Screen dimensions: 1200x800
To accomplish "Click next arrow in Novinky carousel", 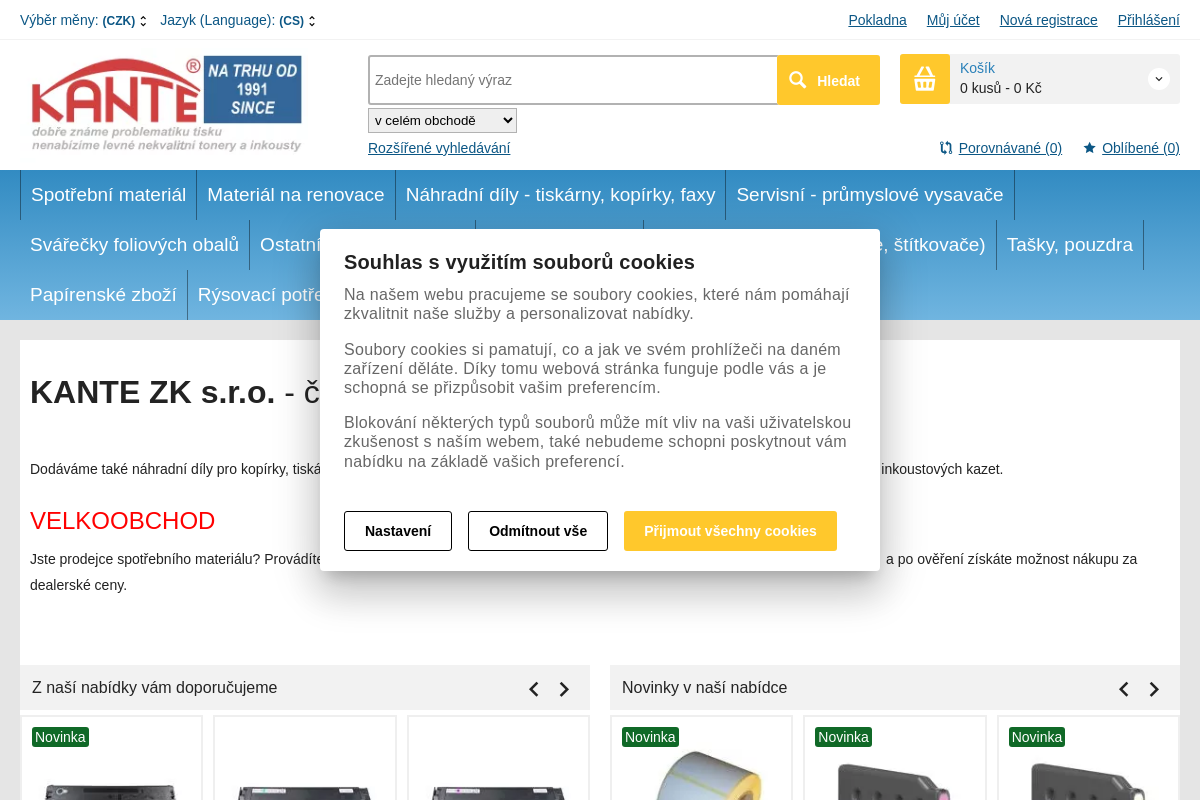I will point(1154,689).
